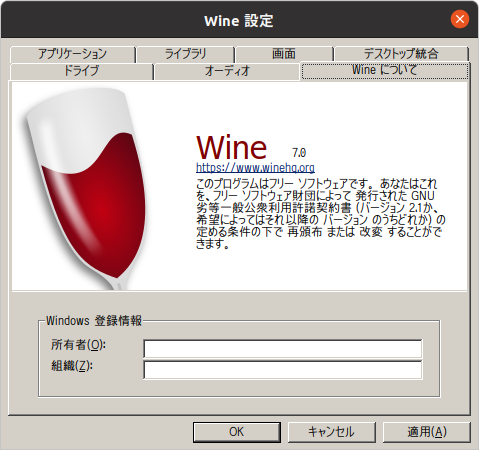Open the ドライブ tab

point(81,71)
